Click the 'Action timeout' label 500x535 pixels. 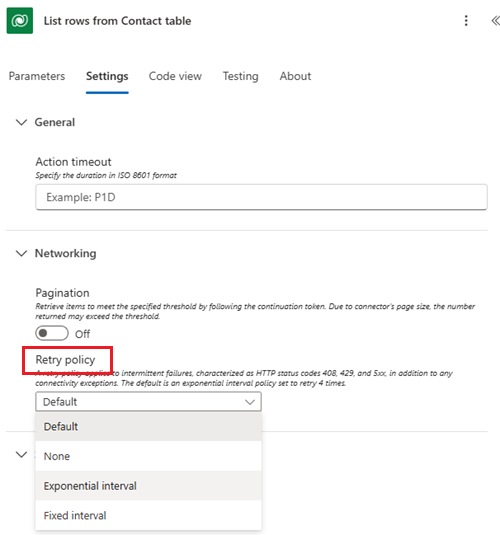click(73, 161)
